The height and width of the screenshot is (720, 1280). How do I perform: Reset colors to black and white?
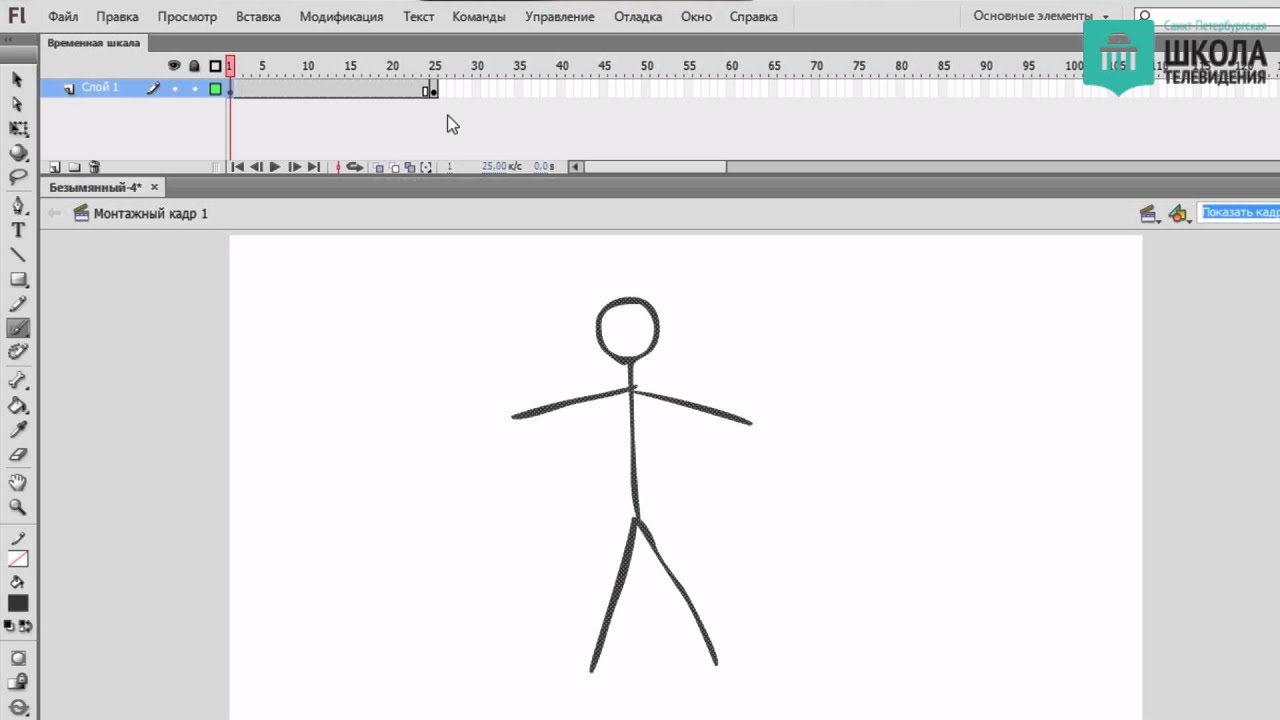pos(9,626)
